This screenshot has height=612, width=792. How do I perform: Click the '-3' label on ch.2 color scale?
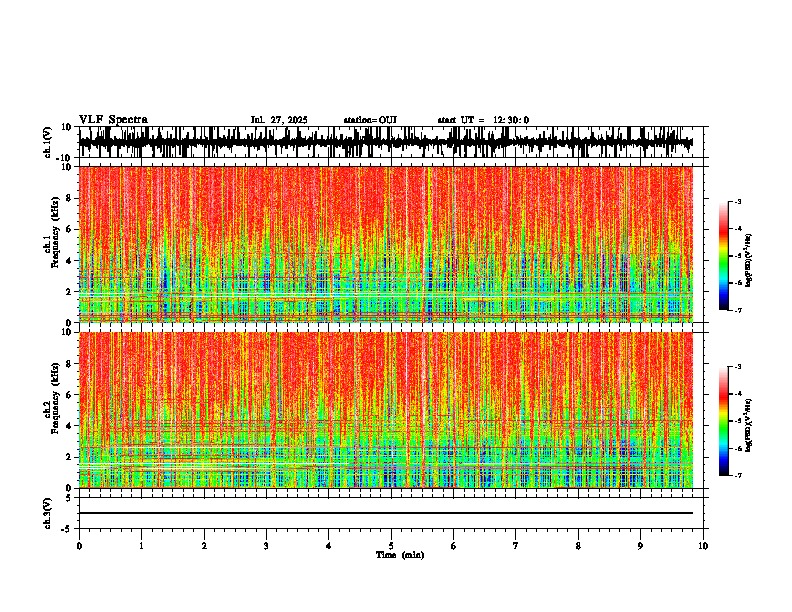(737, 367)
